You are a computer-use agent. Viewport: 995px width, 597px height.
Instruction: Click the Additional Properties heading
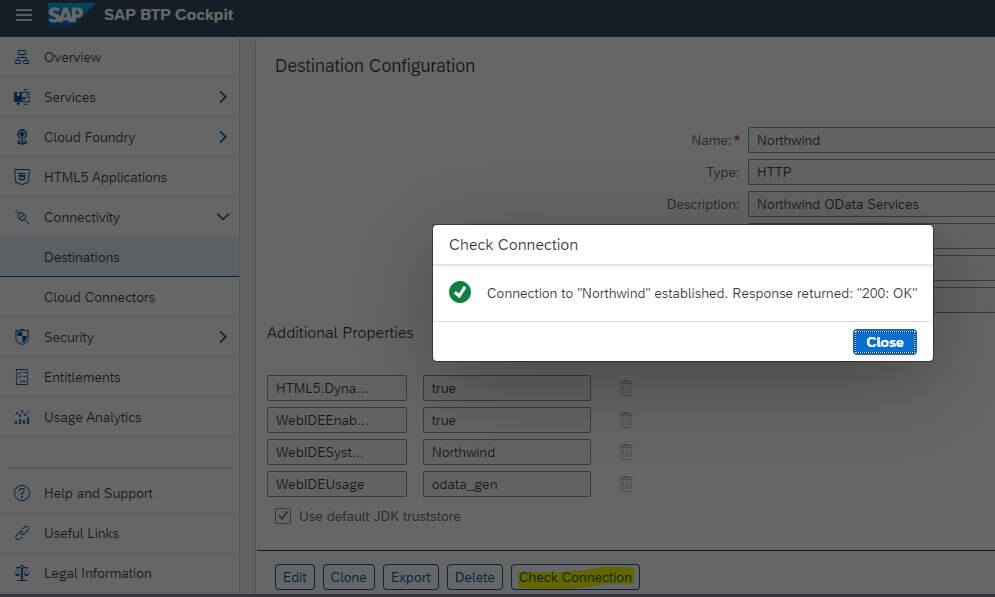(340, 332)
